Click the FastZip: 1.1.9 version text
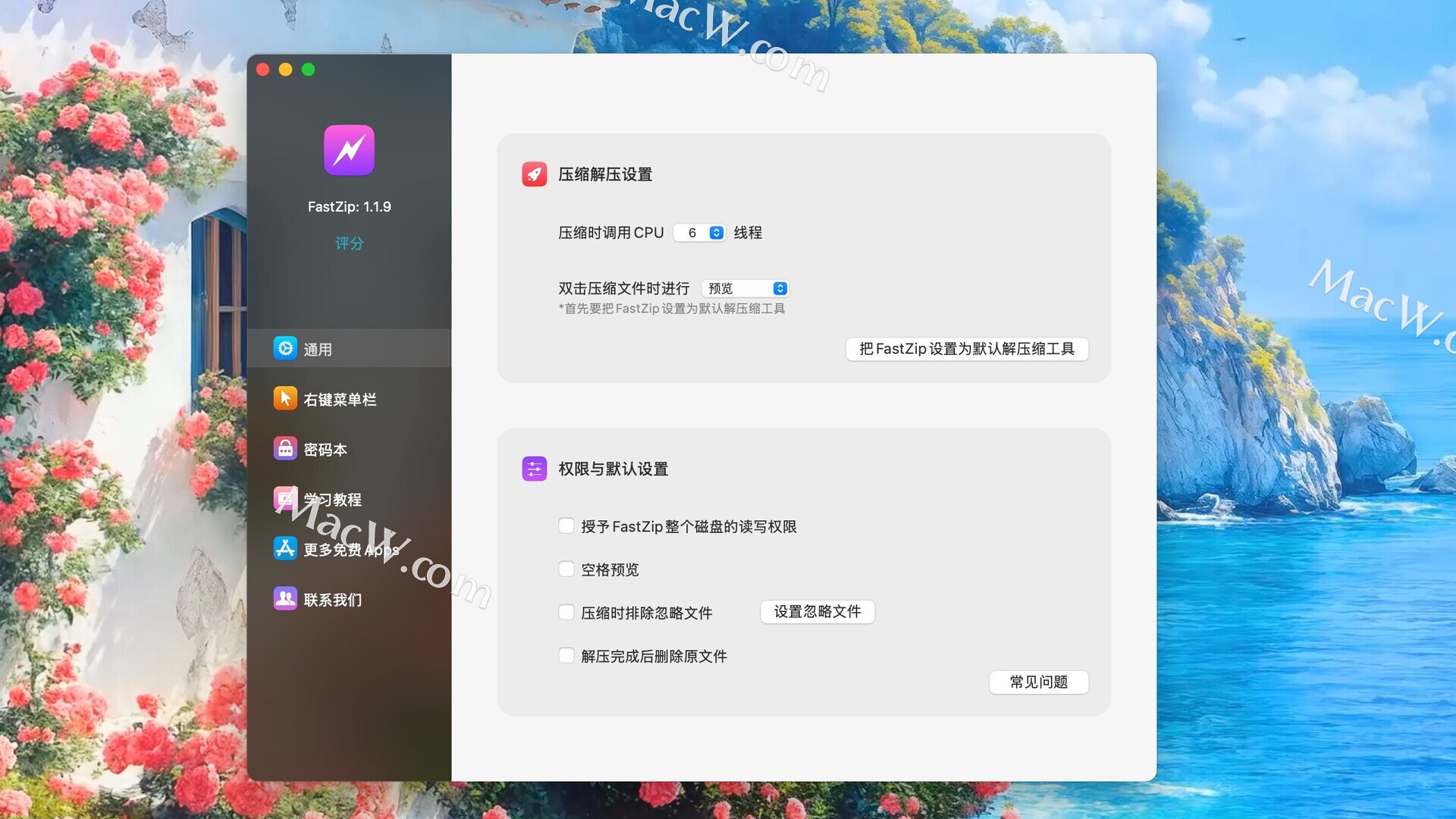This screenshot has width=1456, height=819. click(349, 206)
